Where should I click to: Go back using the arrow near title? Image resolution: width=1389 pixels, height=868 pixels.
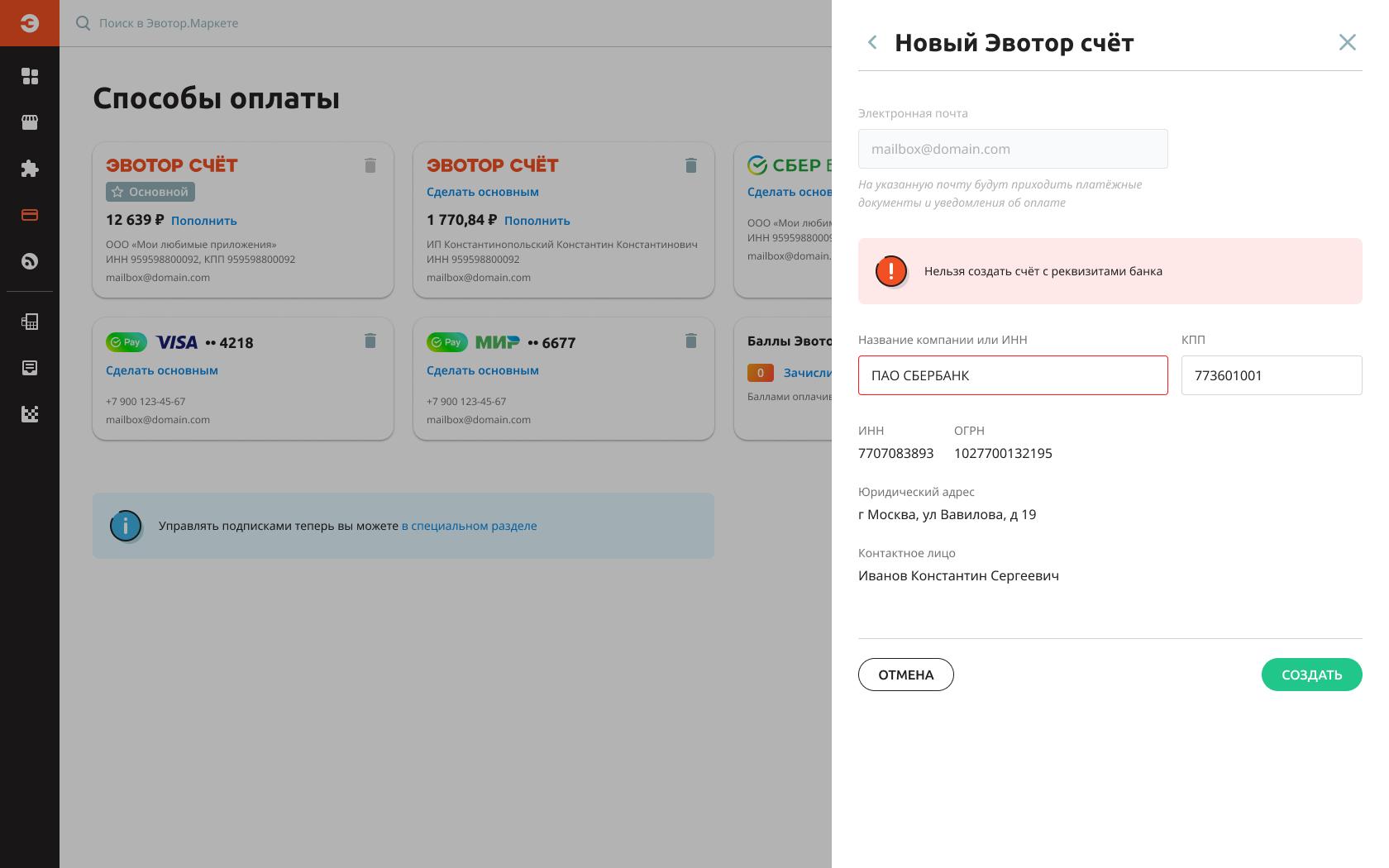click(x=872, y=42)
